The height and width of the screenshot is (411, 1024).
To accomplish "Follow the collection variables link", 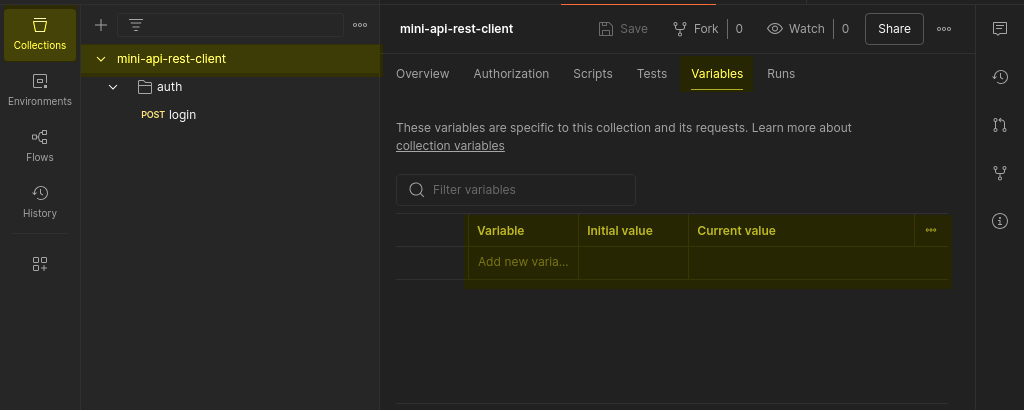I will click(450, 146).
